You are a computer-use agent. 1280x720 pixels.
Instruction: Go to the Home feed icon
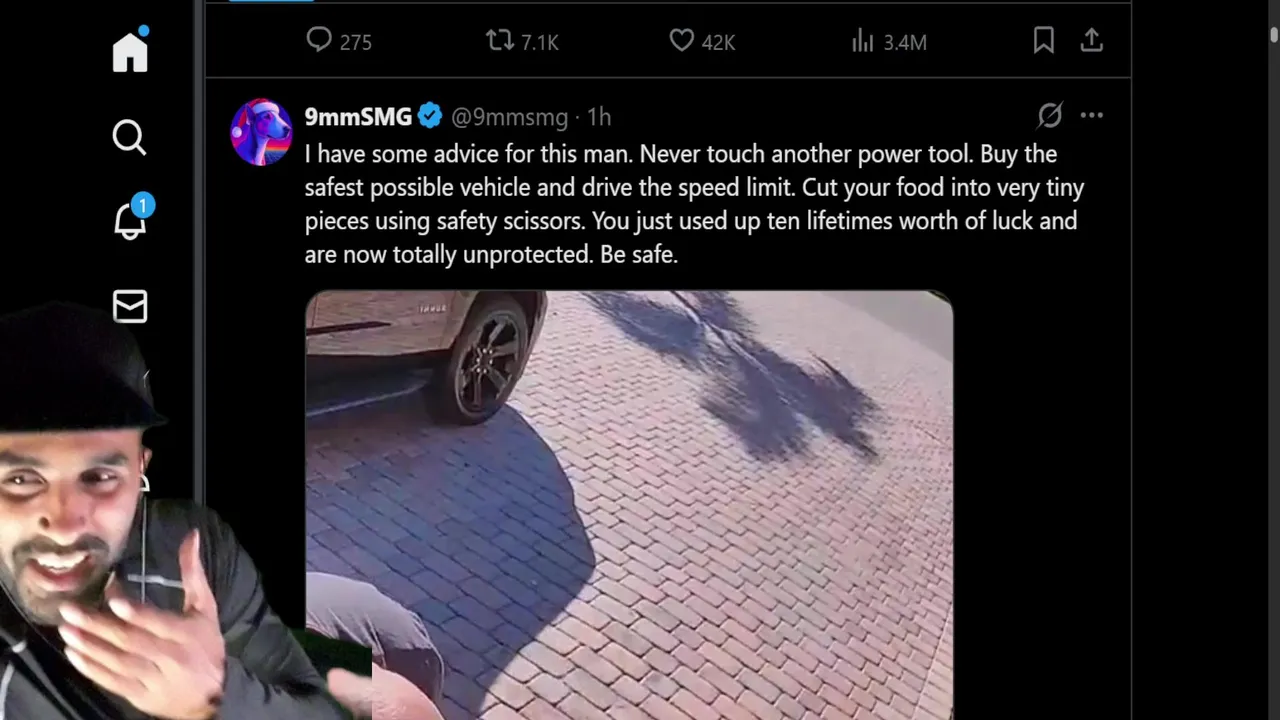[x=130, y=51]
